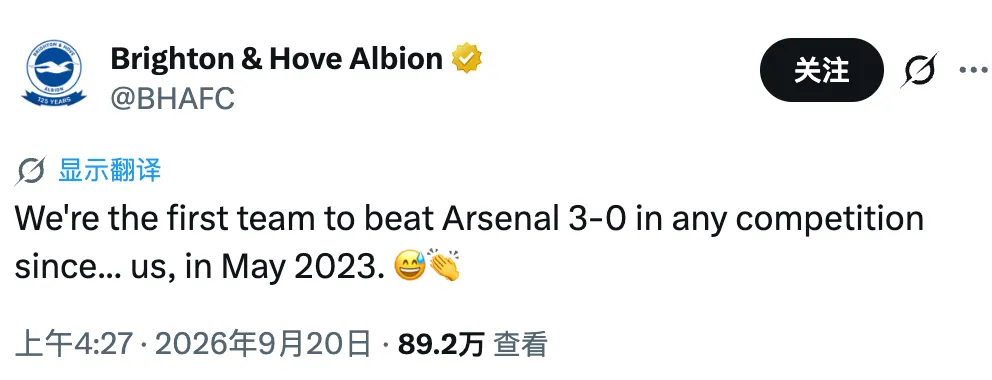Click the word Arsenal in the tweet

(x=496, y=219)
